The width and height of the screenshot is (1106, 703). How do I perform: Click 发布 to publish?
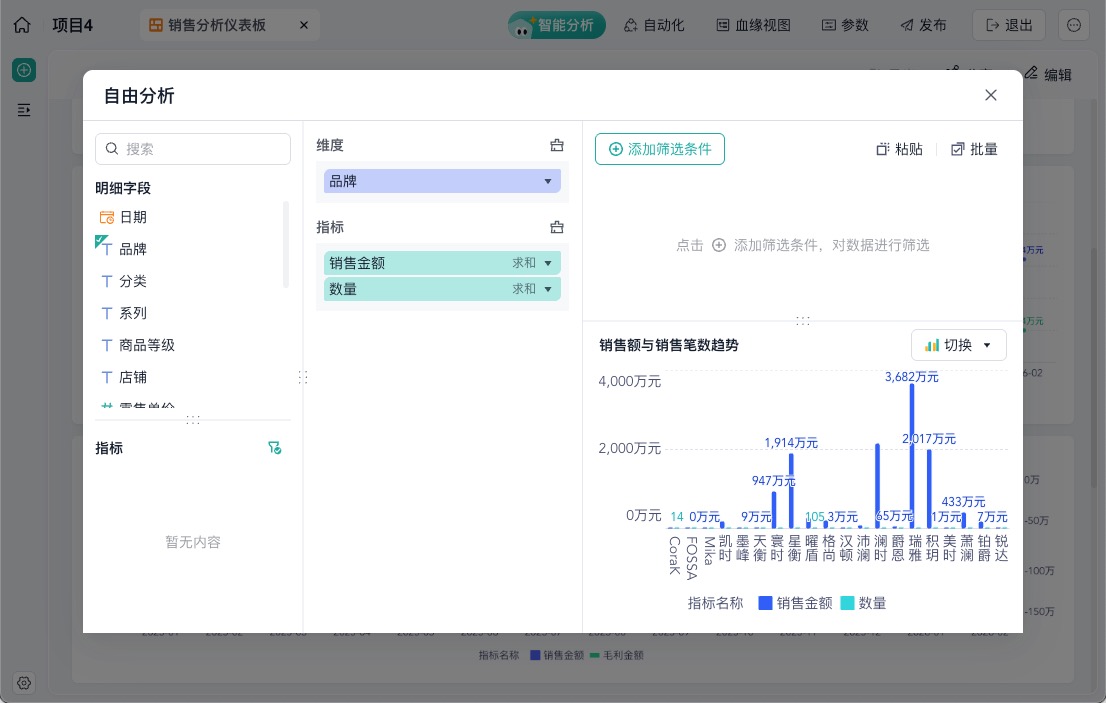(x=923, y=25)
